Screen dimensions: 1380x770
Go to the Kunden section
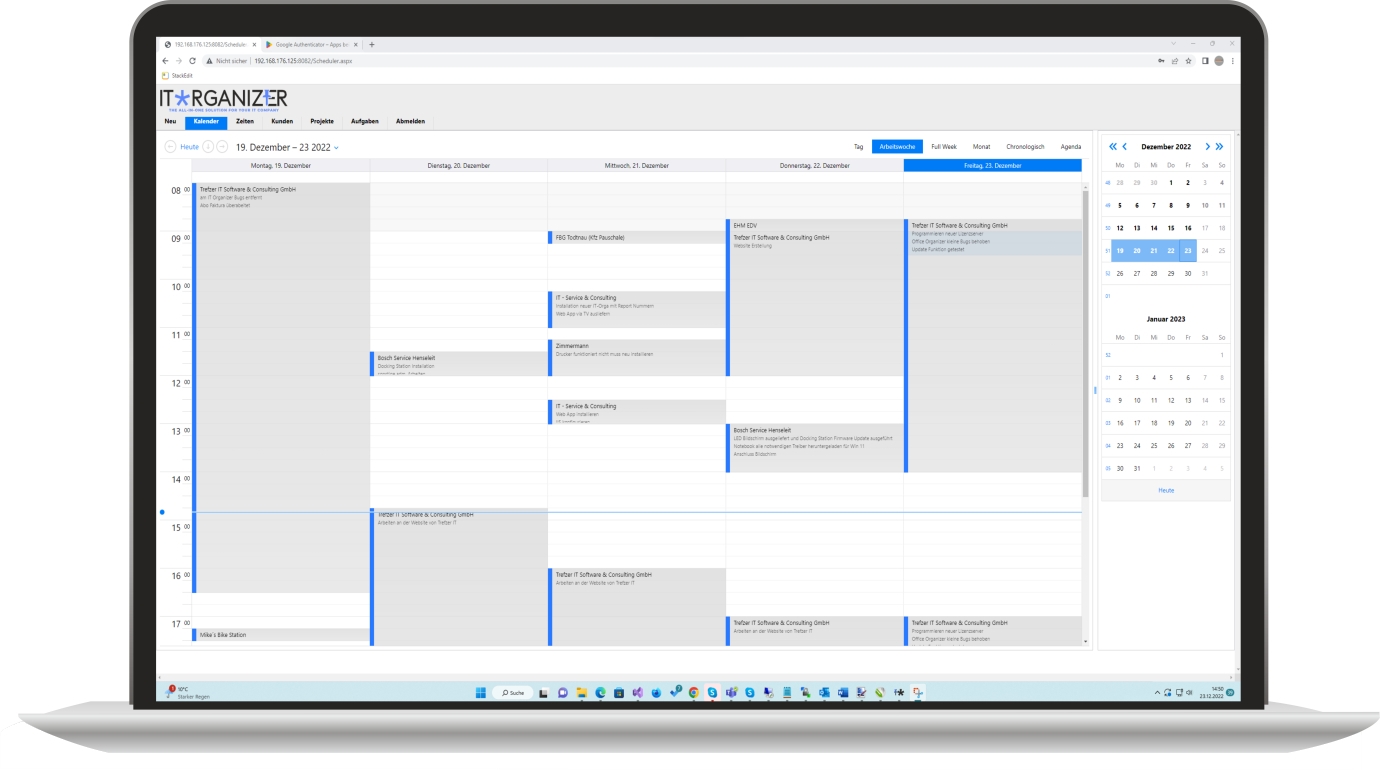point(282,121)
